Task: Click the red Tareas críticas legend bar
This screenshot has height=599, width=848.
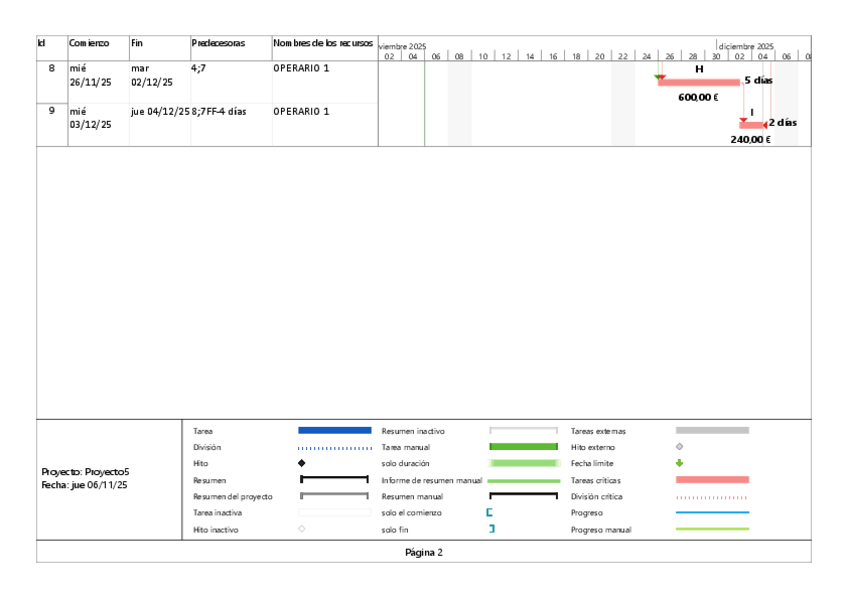Action: [712, 480]
